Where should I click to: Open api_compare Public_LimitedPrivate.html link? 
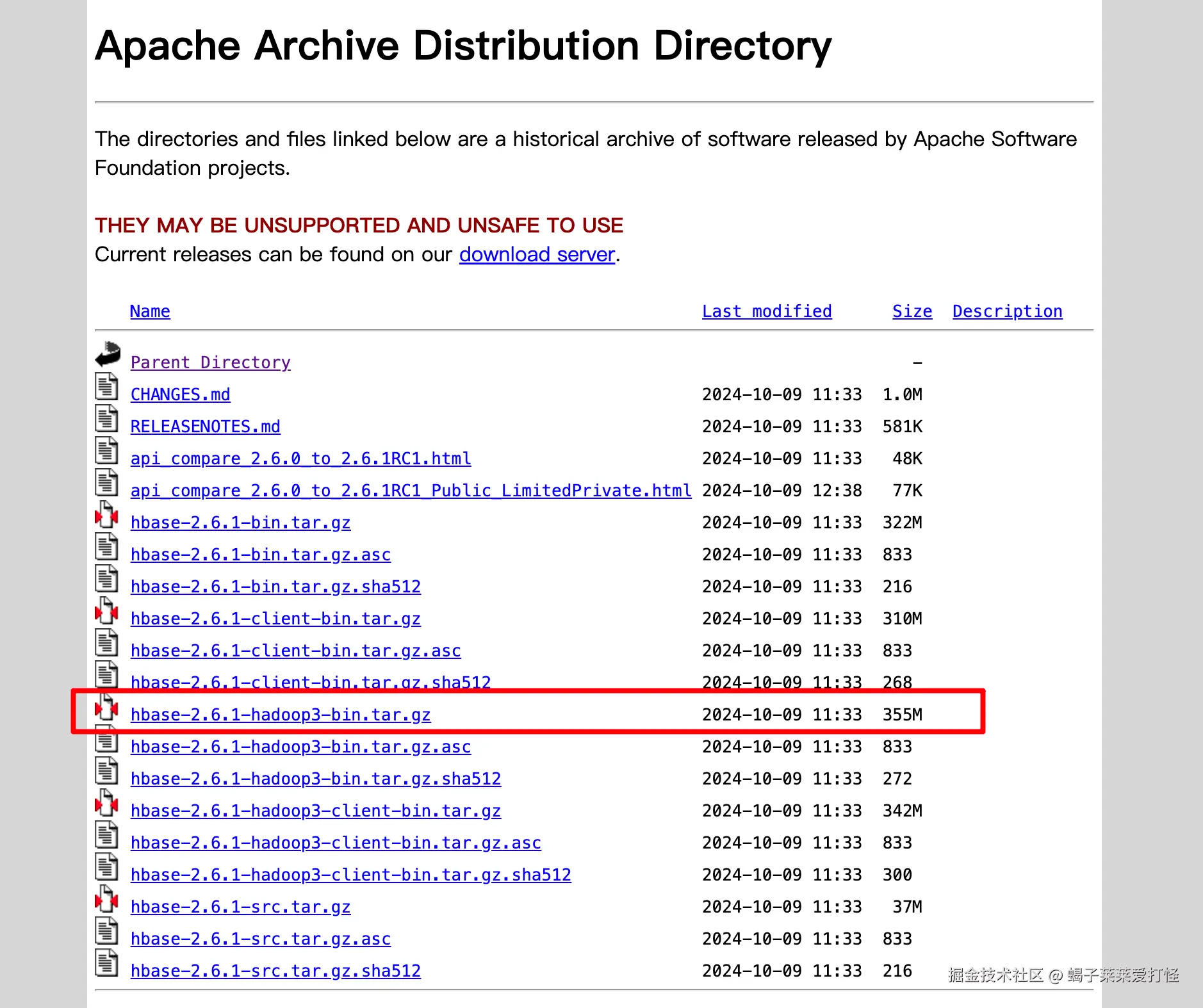[x=411, y=491]
